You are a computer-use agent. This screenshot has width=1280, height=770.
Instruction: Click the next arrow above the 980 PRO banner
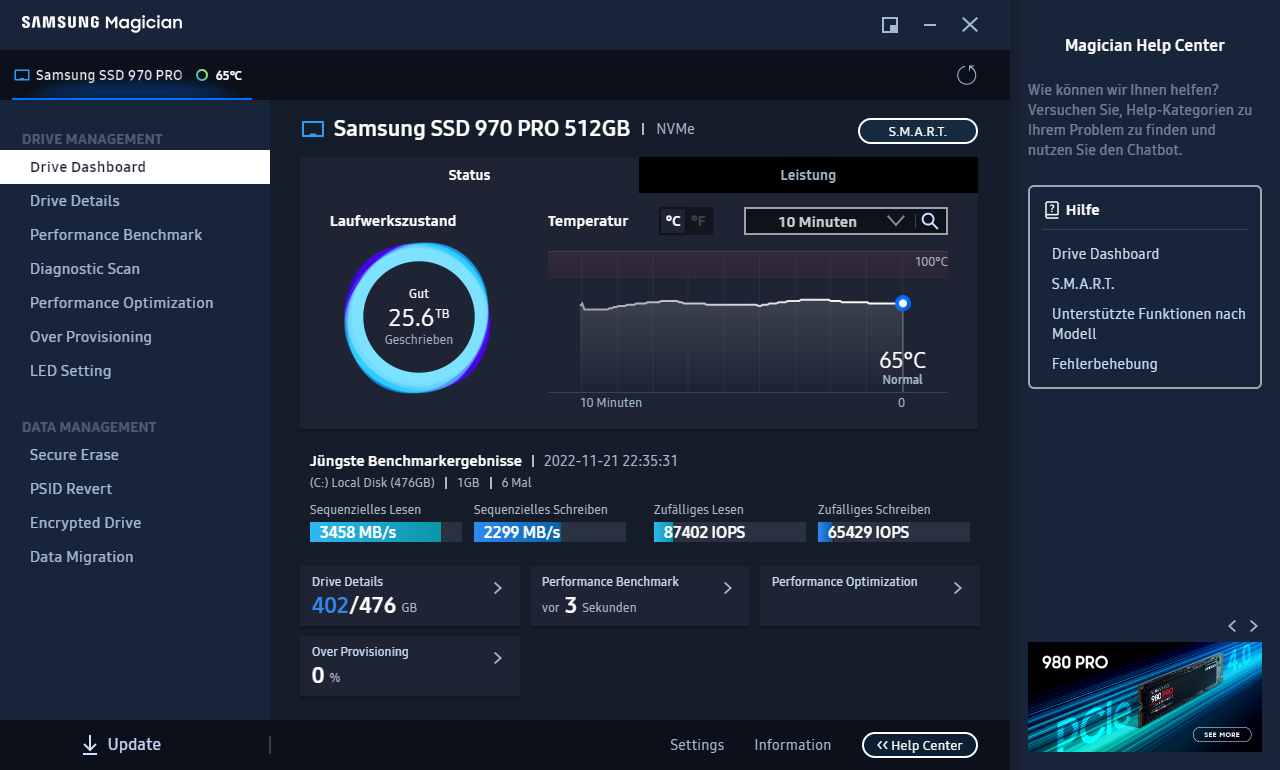[1253, 626]
